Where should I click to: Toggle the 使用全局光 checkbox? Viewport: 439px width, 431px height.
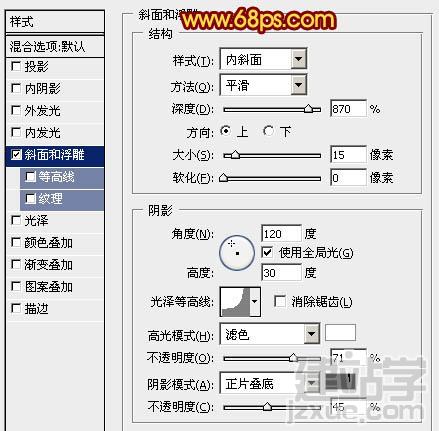click(x=267, y=252)
